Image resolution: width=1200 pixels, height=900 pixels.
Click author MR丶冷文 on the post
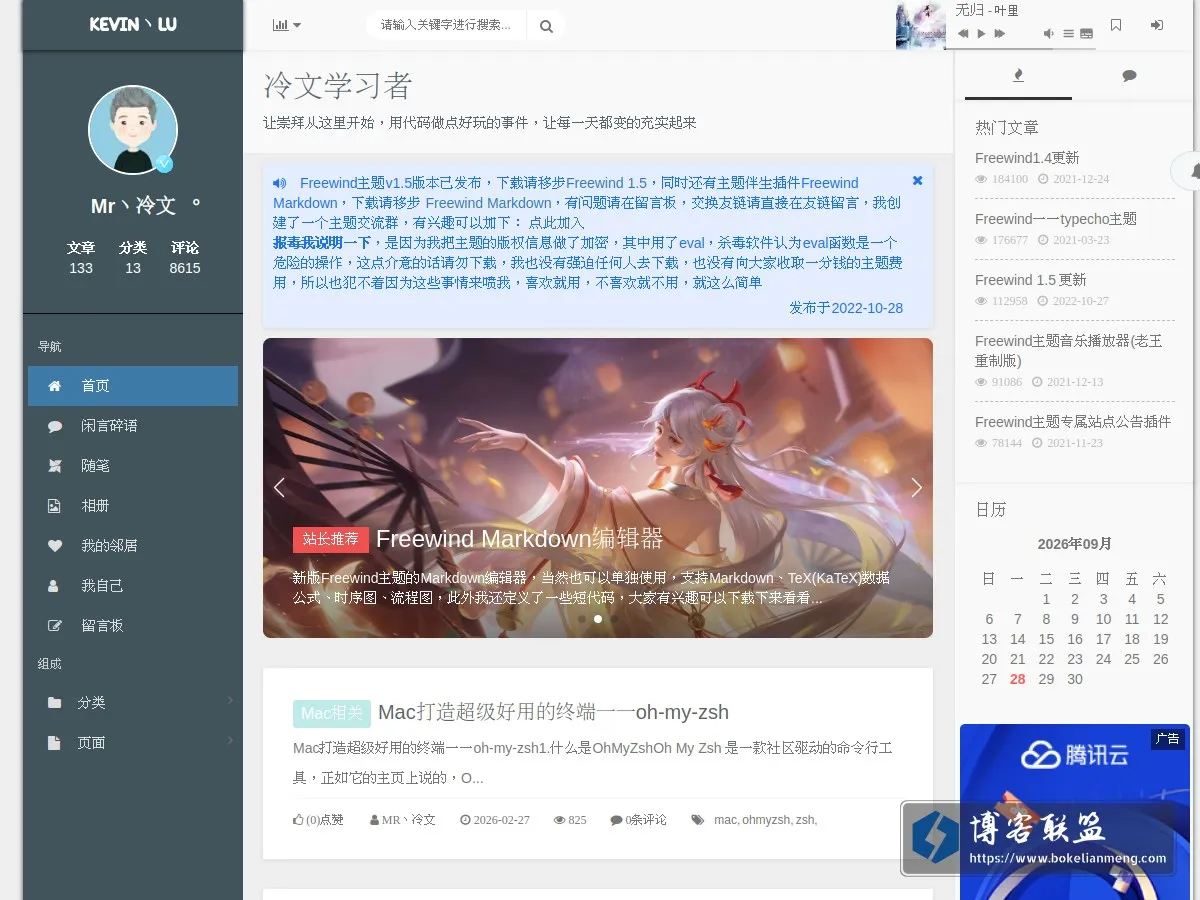click(403, 820)
